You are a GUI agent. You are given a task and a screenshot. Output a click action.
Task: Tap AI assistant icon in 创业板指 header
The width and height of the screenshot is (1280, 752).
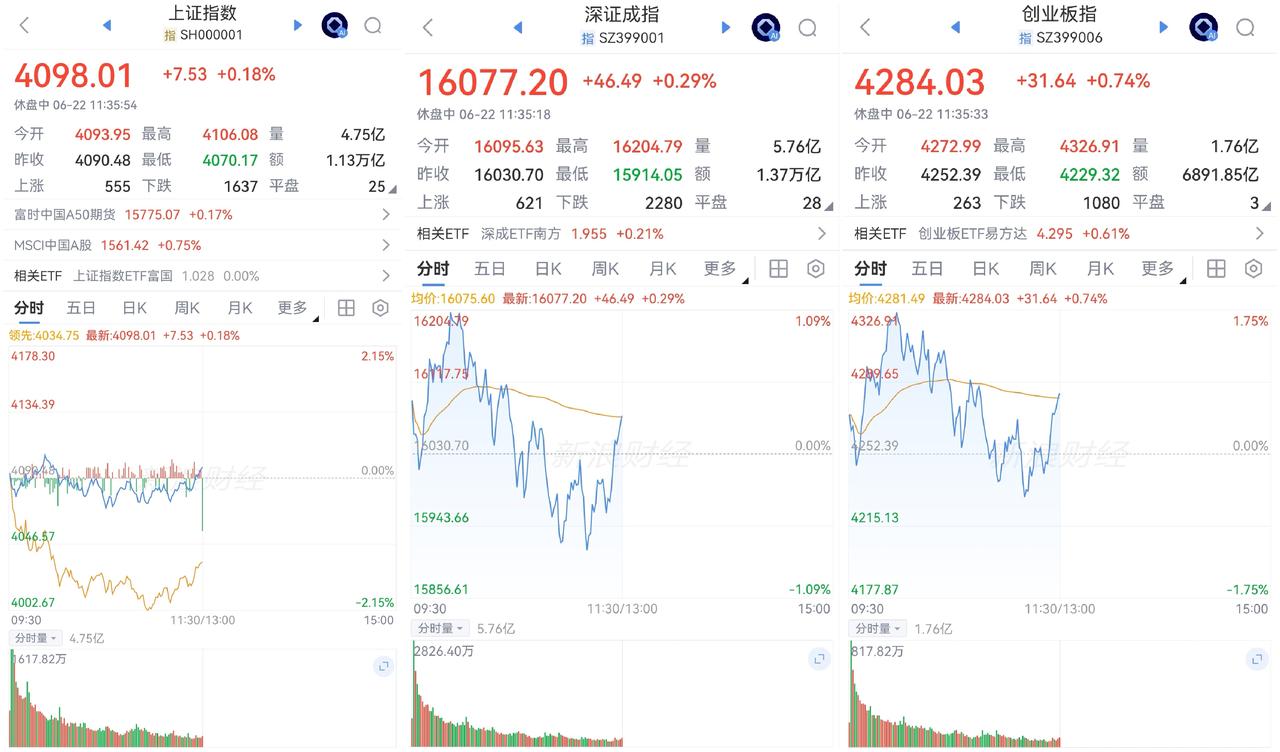(x=1203, y=27)
